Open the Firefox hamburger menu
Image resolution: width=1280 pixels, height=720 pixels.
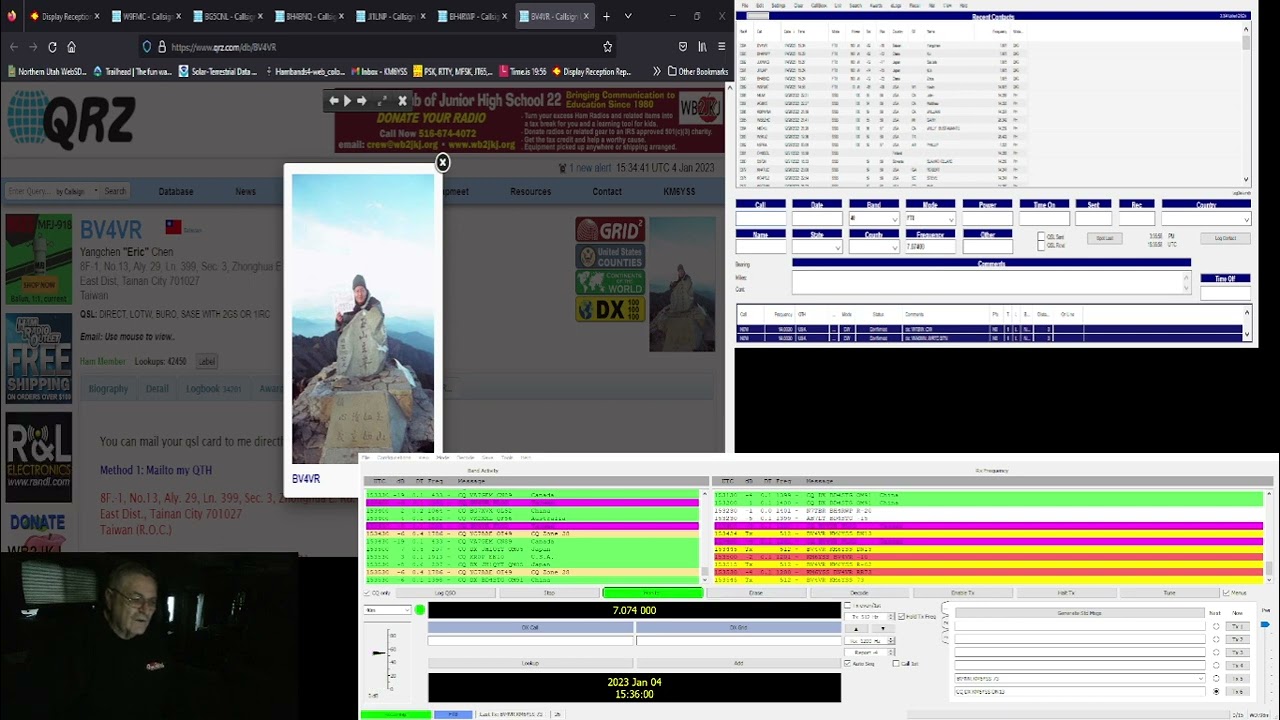[721, 47]
